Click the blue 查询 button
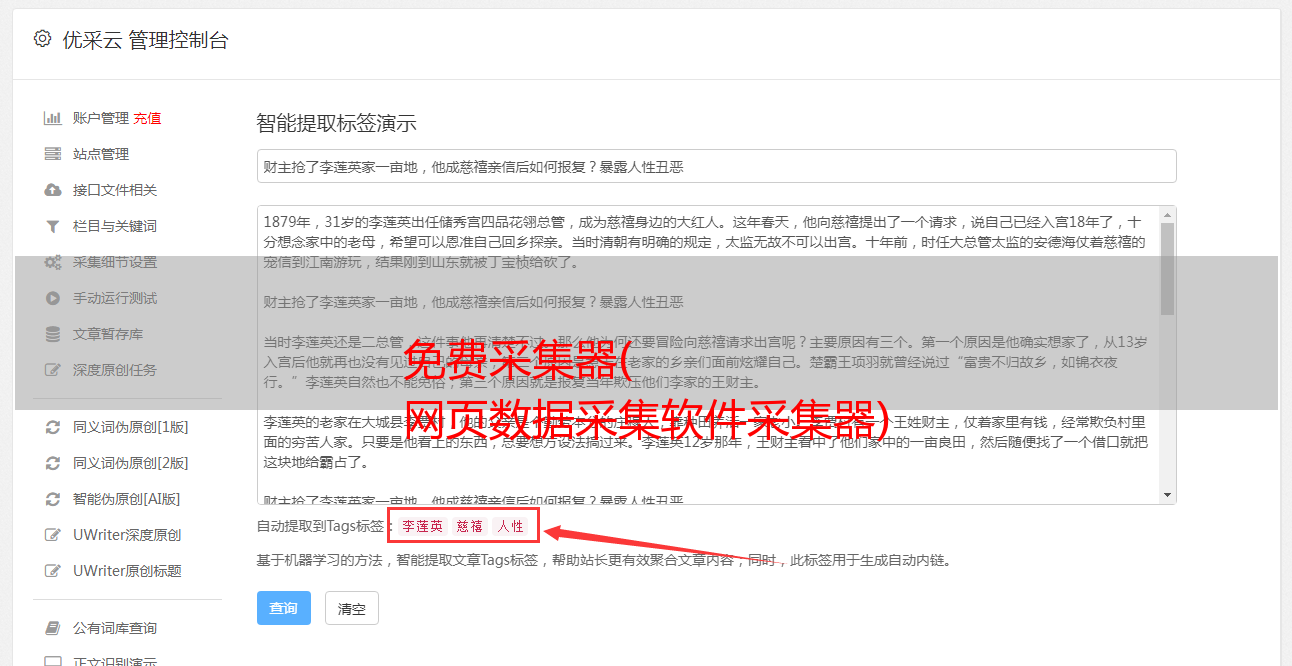This screenshot has height=666, width=1292. point(284,608)
